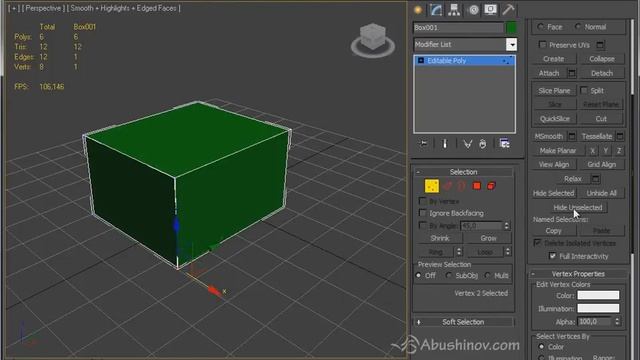Viewport: 640px width, 360px height.
Task: Select Vertex sub-object level icon
Action: 431,186
